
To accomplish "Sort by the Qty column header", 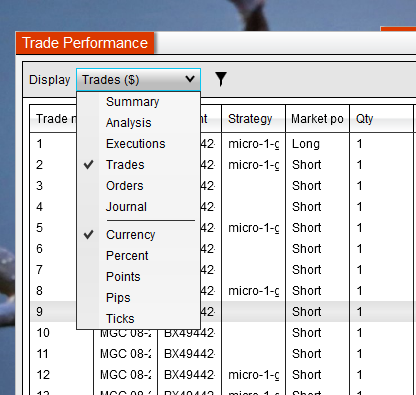I will tap(381, 119).
